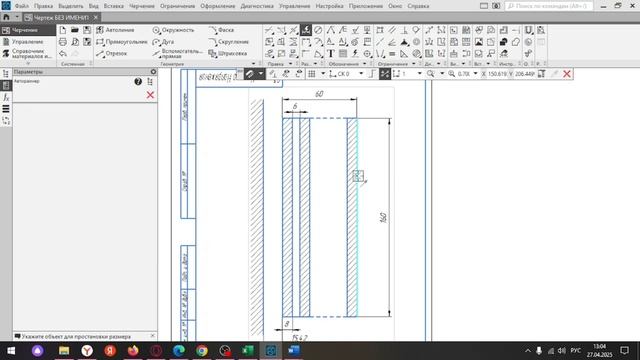Expand the tool set list chevron below Справочник
The height and width of the screenshot is (360, 640).
[x=28, y=64]
